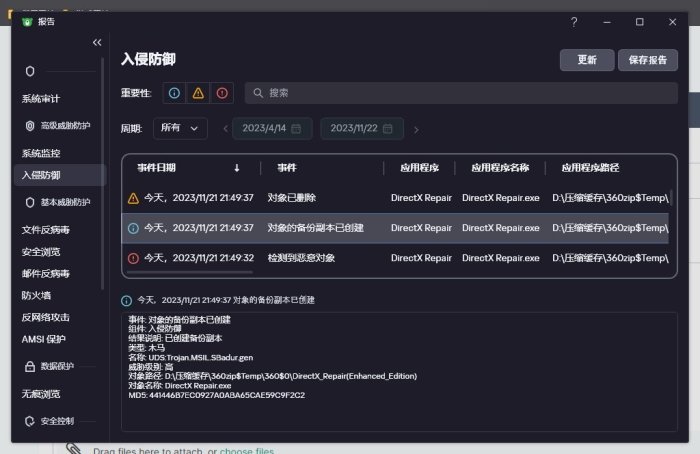
Task: Open 安全浏览 report in sidebar
Action: click(x=41, y=252)
